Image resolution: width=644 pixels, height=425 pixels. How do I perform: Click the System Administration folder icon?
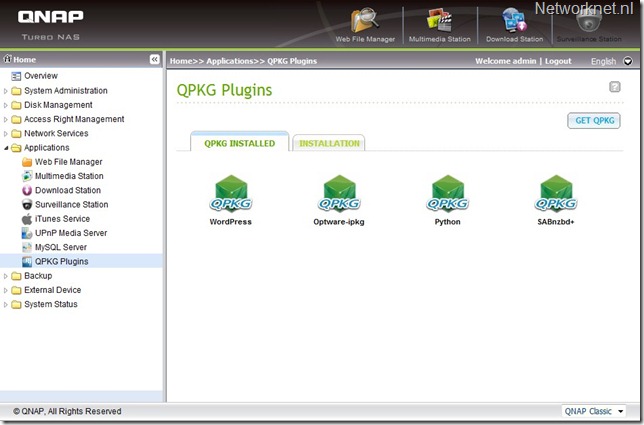(x=16, y=91)
